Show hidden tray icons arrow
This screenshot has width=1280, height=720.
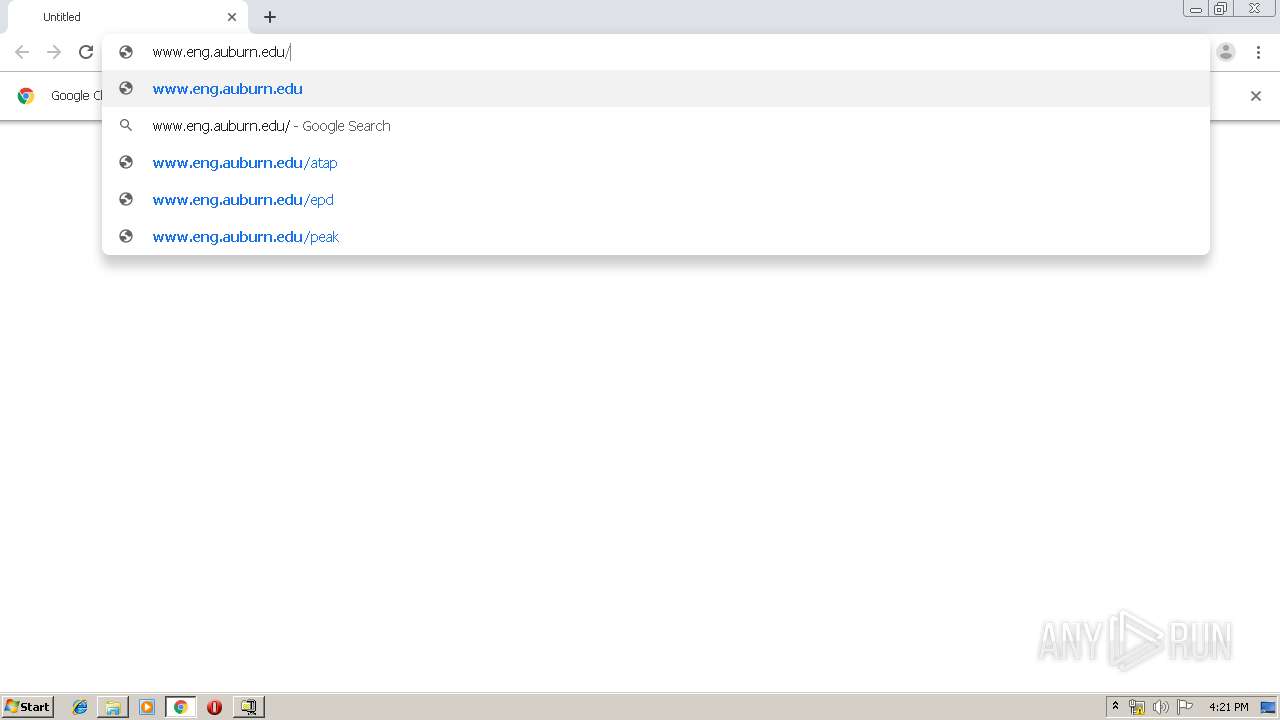tap(1116, 707)
